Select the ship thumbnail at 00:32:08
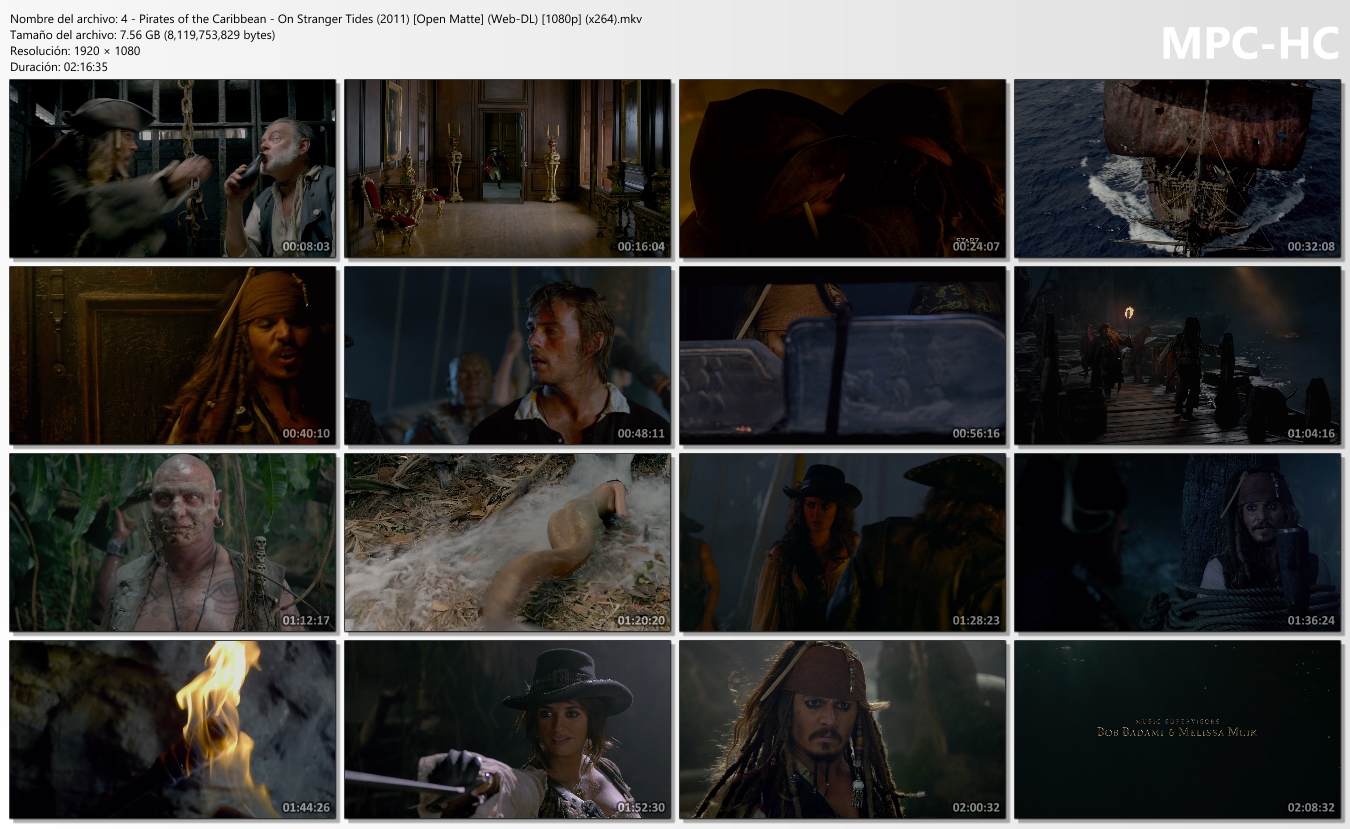 (x=1178, y=169)
